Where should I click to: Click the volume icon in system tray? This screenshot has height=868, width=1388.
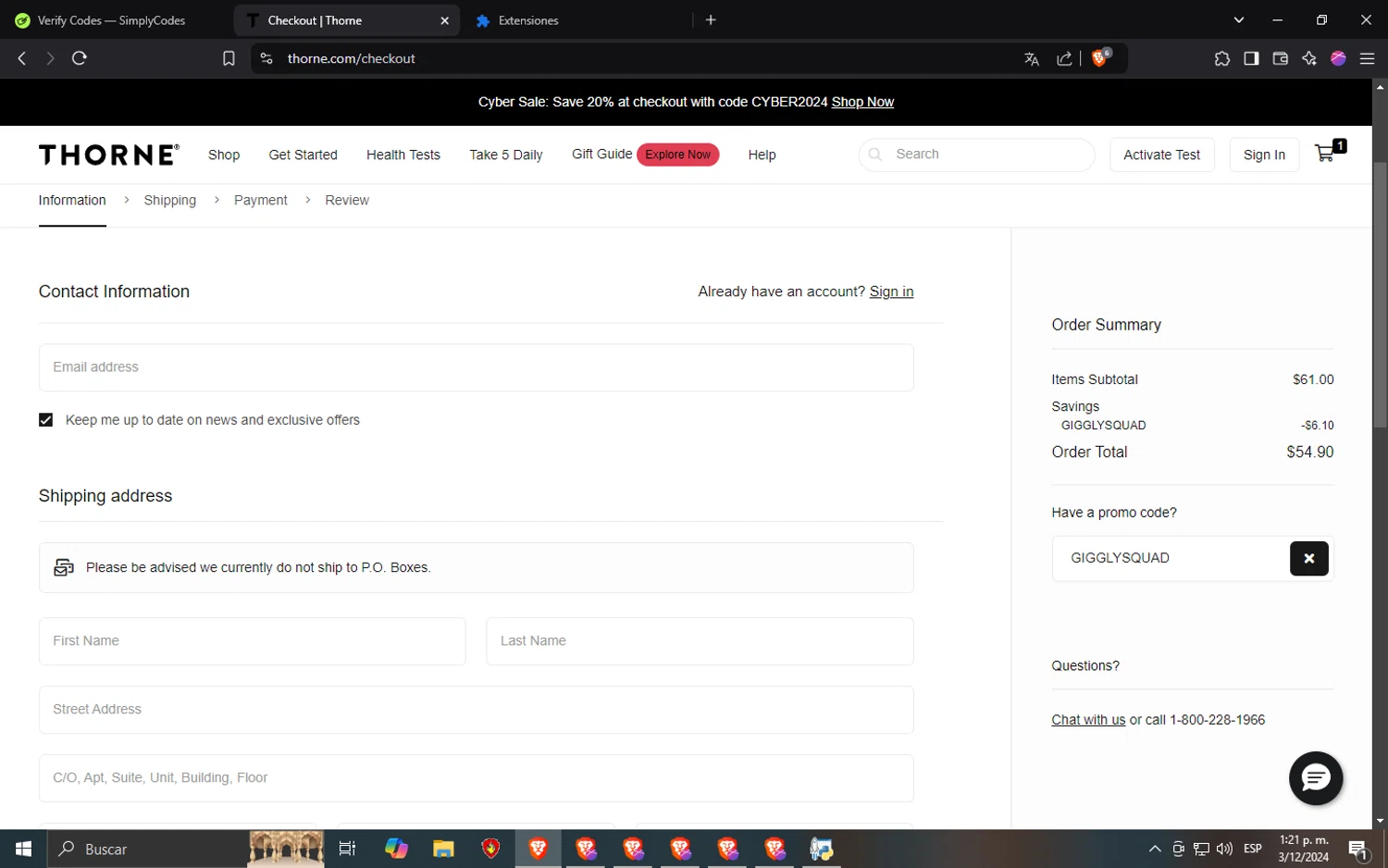click(x=1225, y=849)
